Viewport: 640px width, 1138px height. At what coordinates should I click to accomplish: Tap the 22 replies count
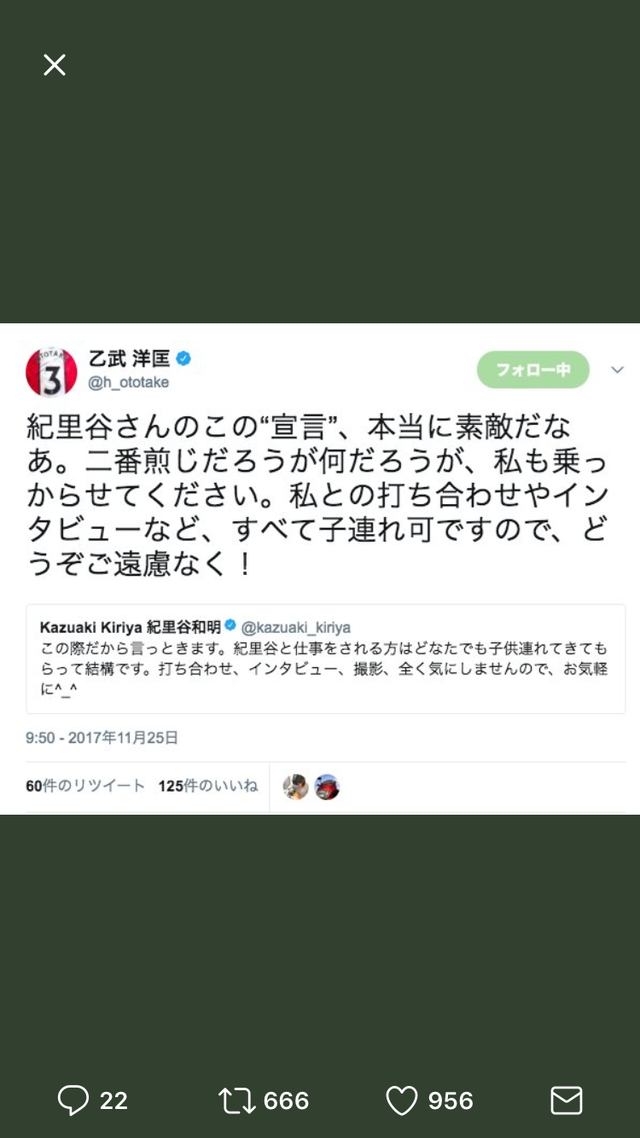[x=113, y=1101]
